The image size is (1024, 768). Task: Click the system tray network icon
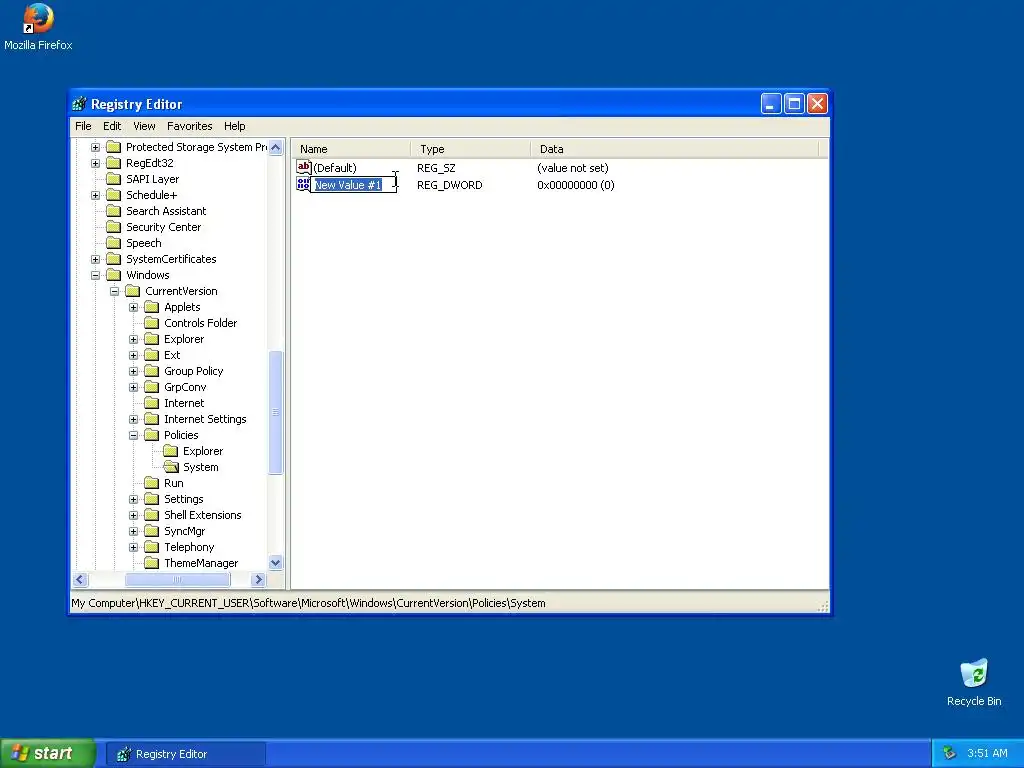point(949,754)
